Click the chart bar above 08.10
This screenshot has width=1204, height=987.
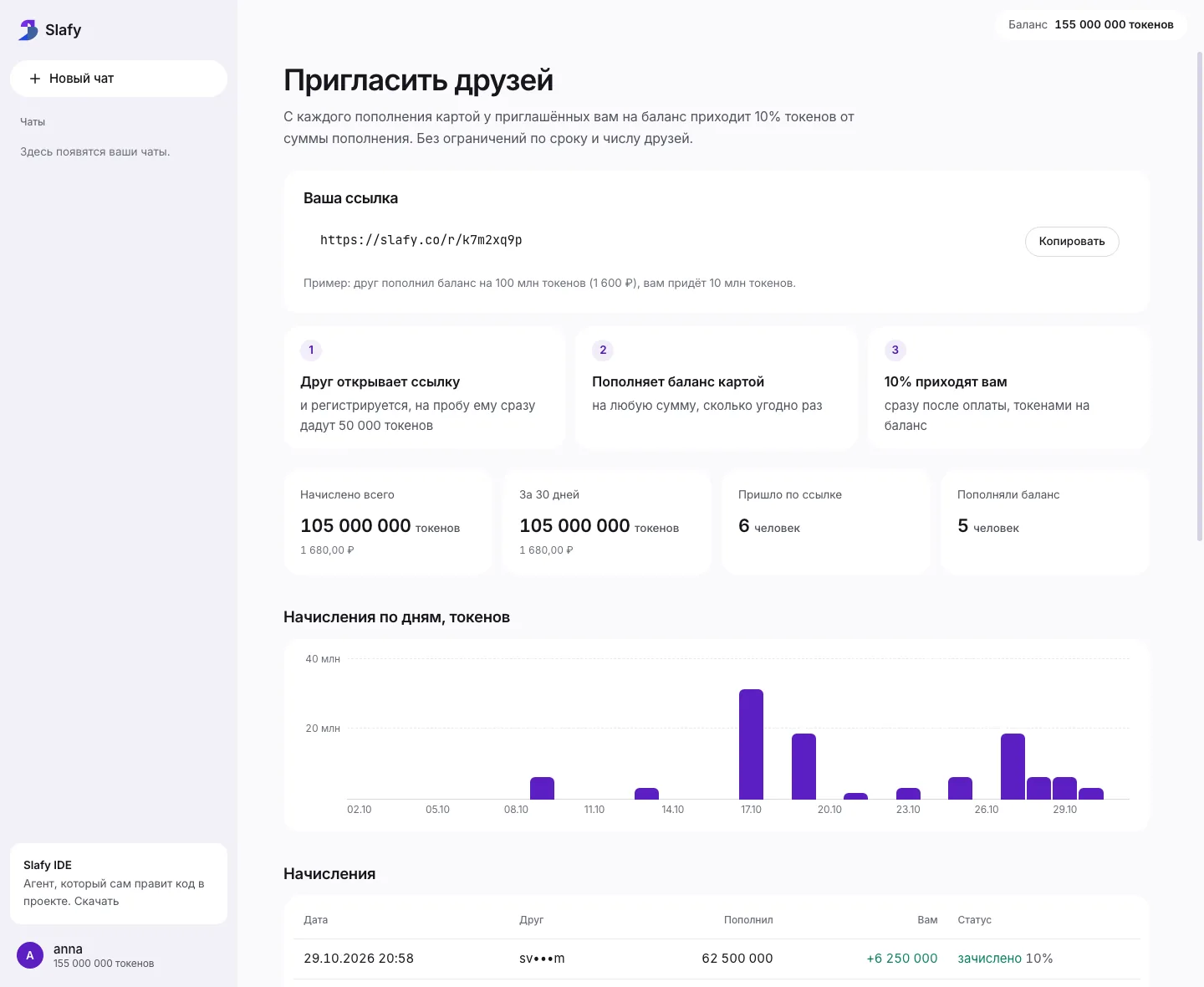pos(542,788)
